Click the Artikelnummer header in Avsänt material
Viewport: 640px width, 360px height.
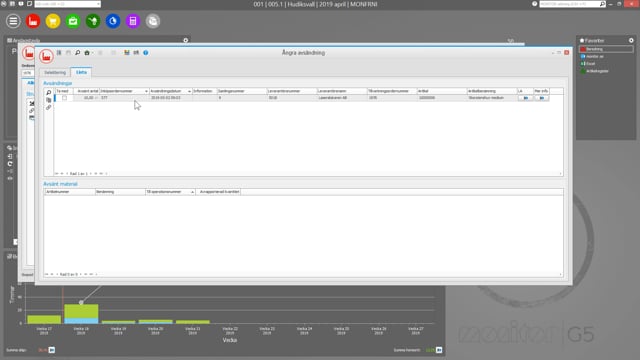pos(69,192)
